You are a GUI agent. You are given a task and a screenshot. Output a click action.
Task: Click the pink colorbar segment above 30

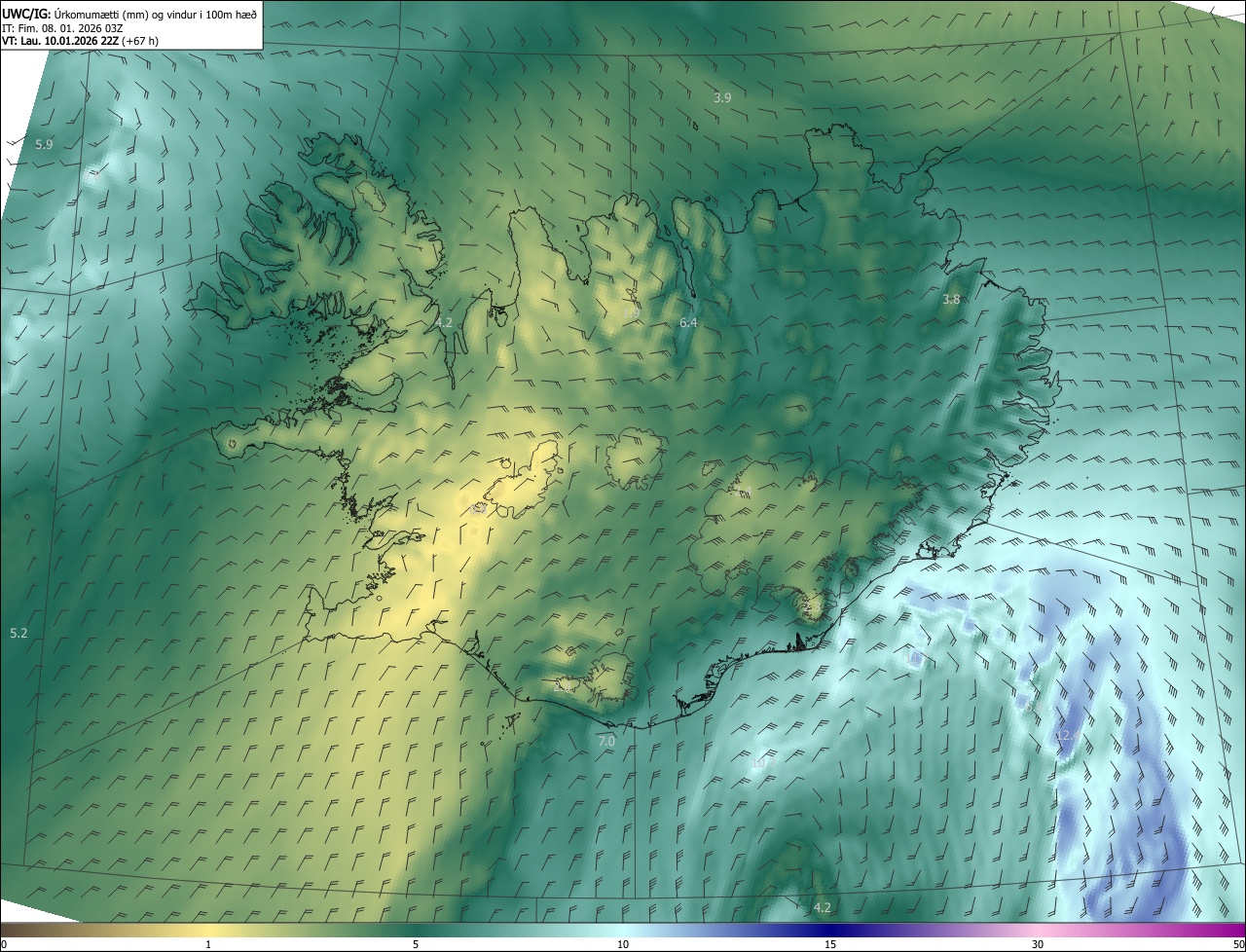[x=1038, y=929]
